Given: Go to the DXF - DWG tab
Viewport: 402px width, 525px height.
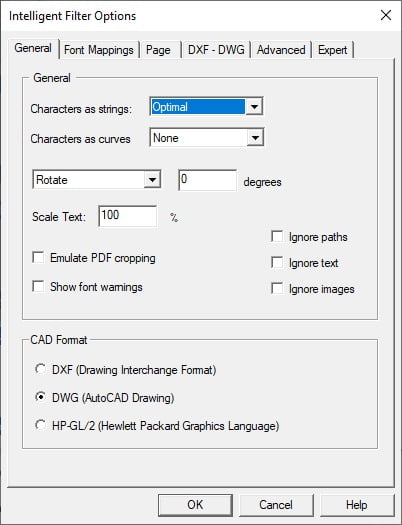Looking at the screenshot, I should coord(216,50).
